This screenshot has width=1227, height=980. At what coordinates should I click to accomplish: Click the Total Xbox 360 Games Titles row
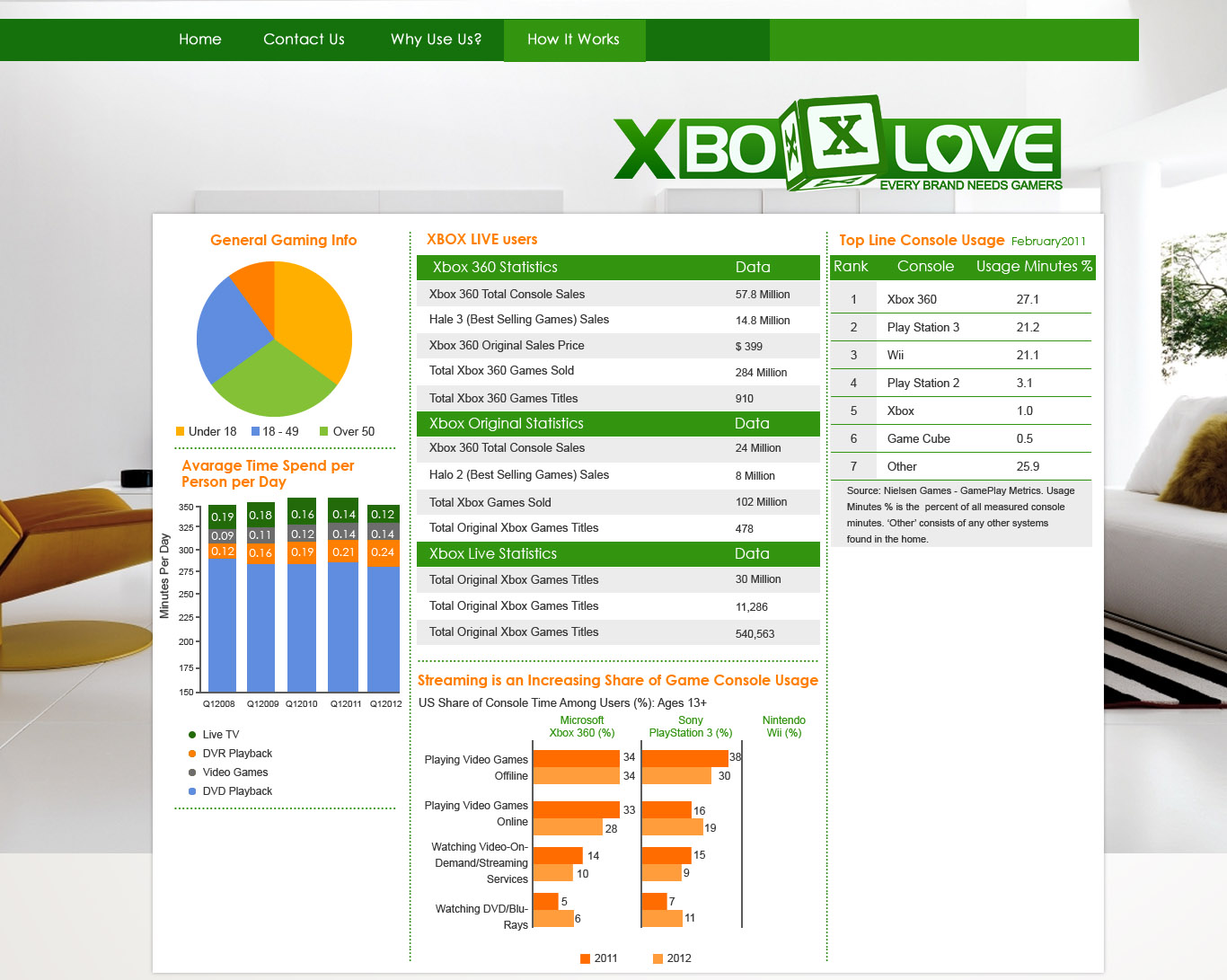coord(618,398)
